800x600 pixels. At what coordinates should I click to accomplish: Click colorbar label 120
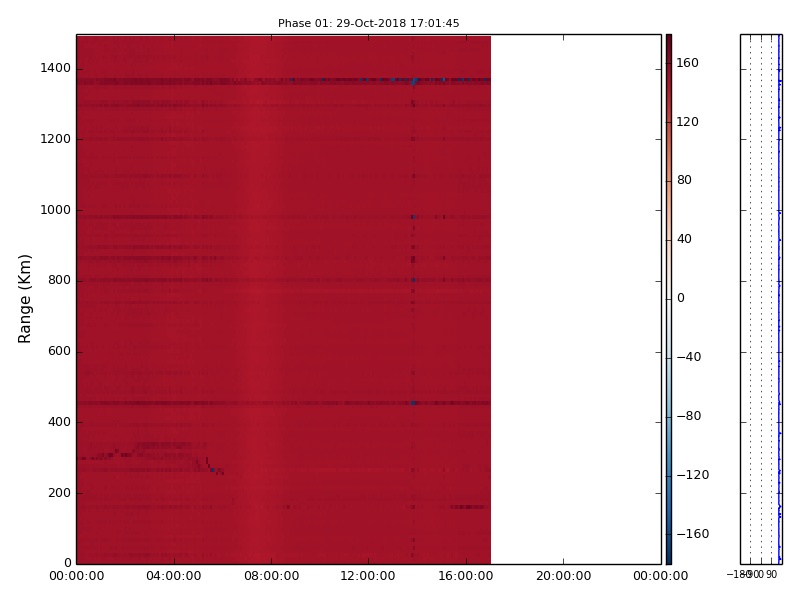coord(687,121)
